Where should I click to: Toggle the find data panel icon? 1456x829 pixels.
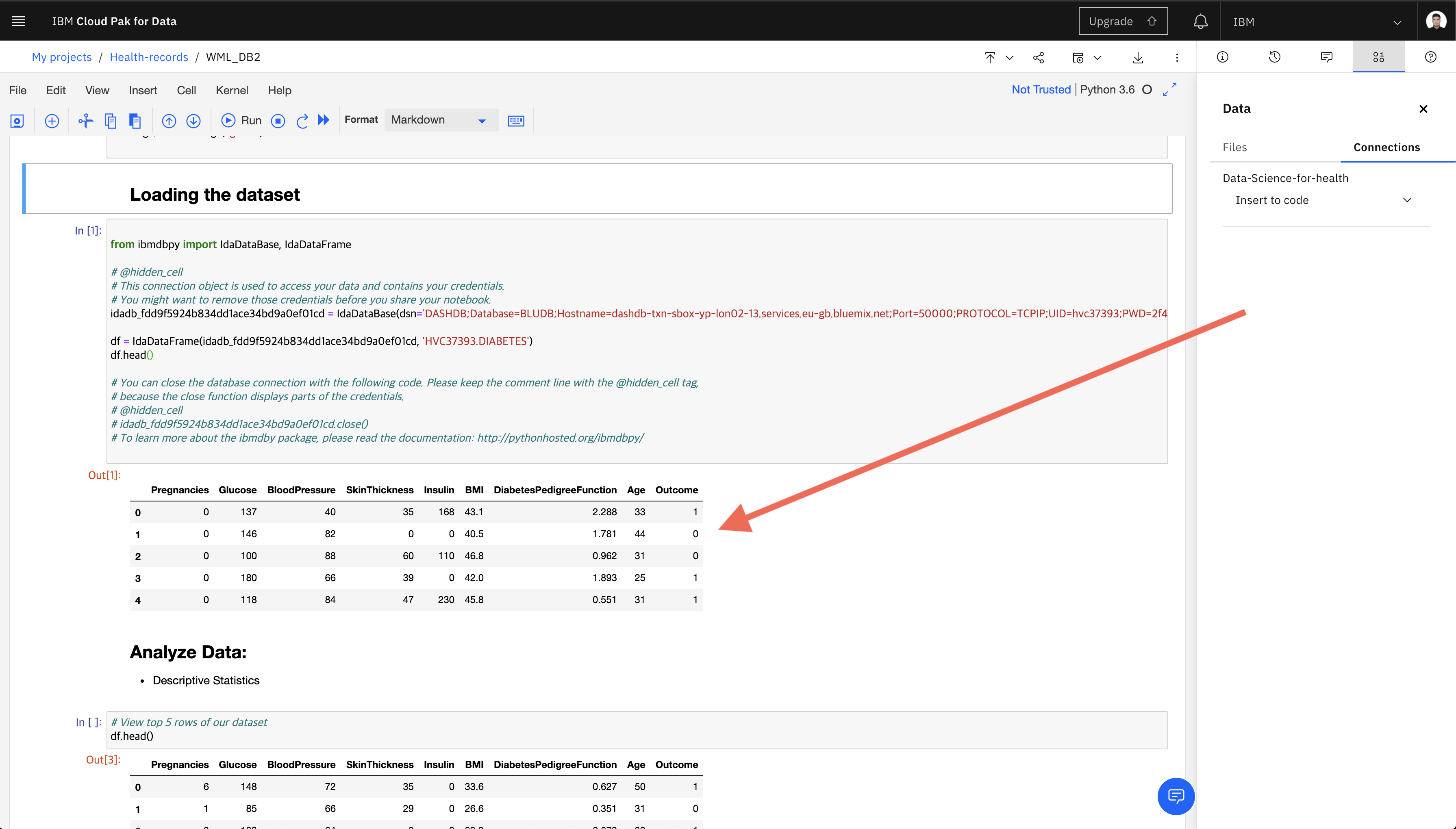1378,57
